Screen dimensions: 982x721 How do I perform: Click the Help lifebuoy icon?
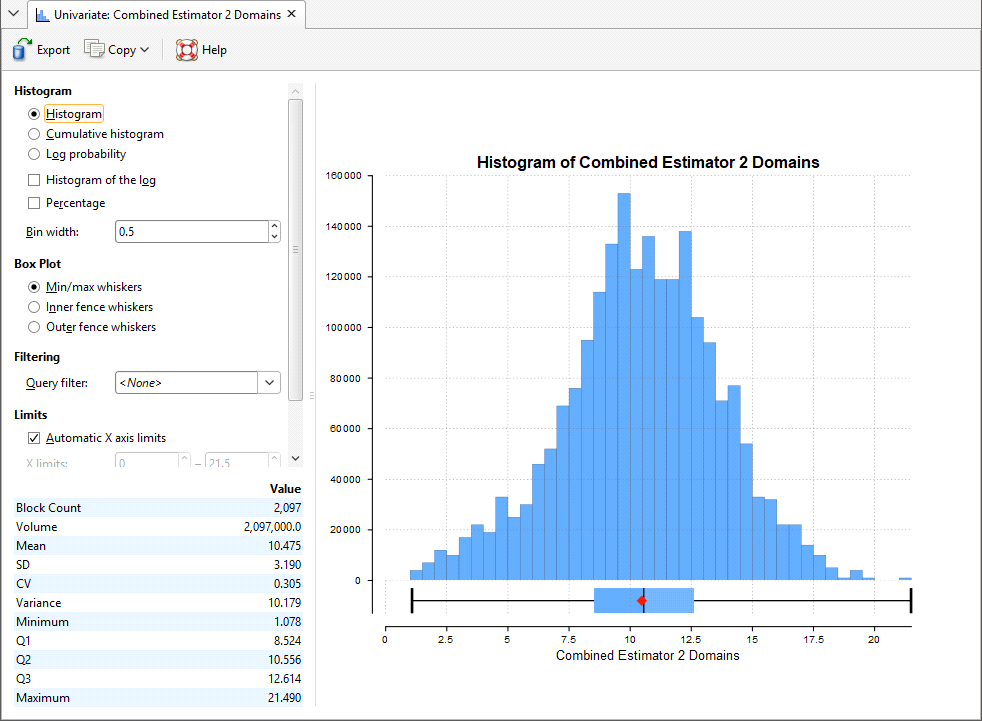point(186,50)
